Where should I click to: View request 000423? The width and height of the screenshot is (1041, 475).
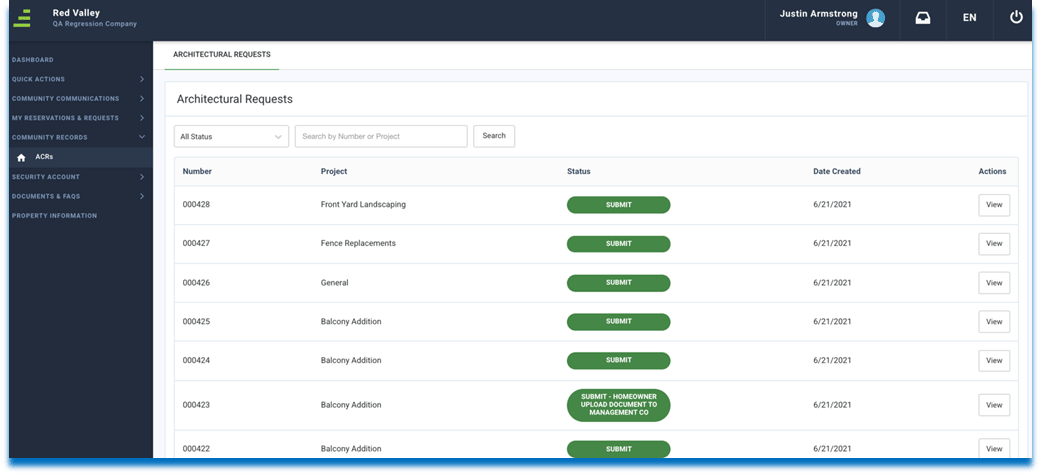[994, 405]
